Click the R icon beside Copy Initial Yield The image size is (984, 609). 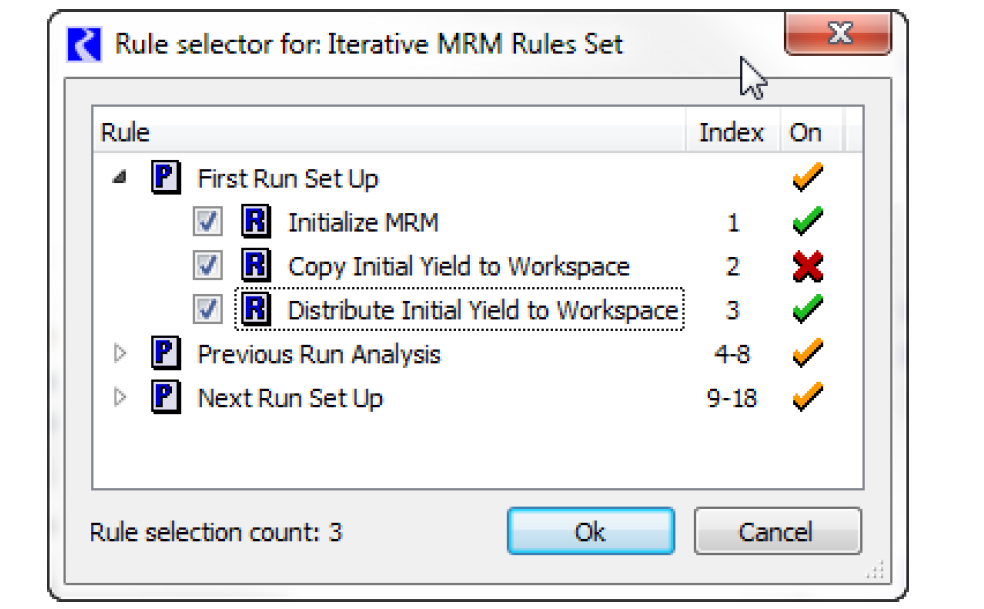point(257,266)
